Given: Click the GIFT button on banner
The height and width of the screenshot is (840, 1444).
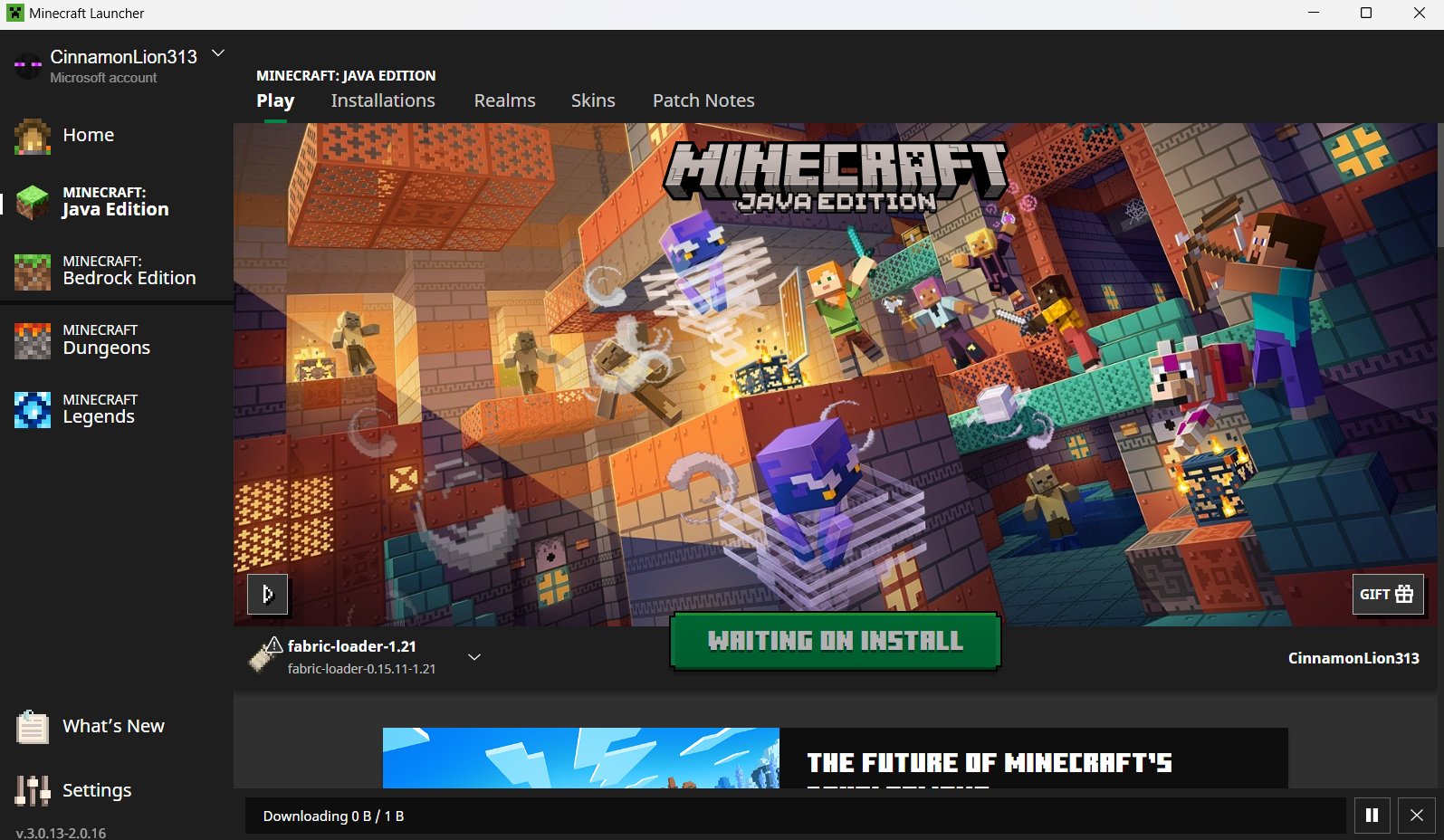Looking at the screenshot, I should (x=1387, y=594).
